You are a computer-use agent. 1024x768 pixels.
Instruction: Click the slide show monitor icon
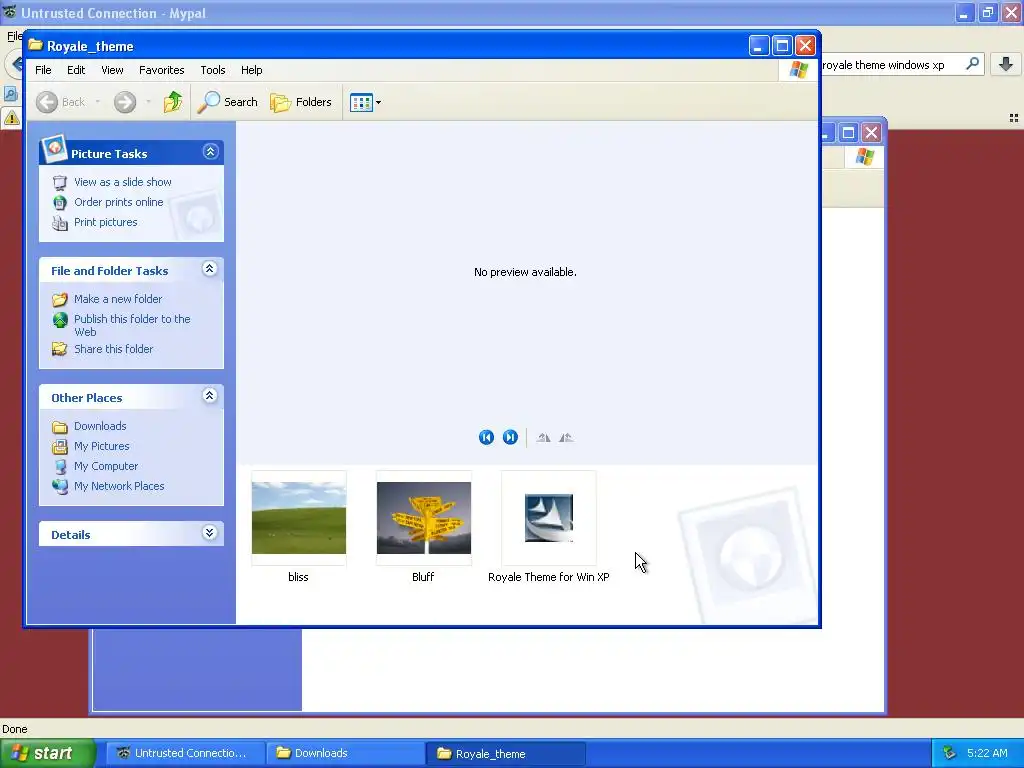coord(59,183)
